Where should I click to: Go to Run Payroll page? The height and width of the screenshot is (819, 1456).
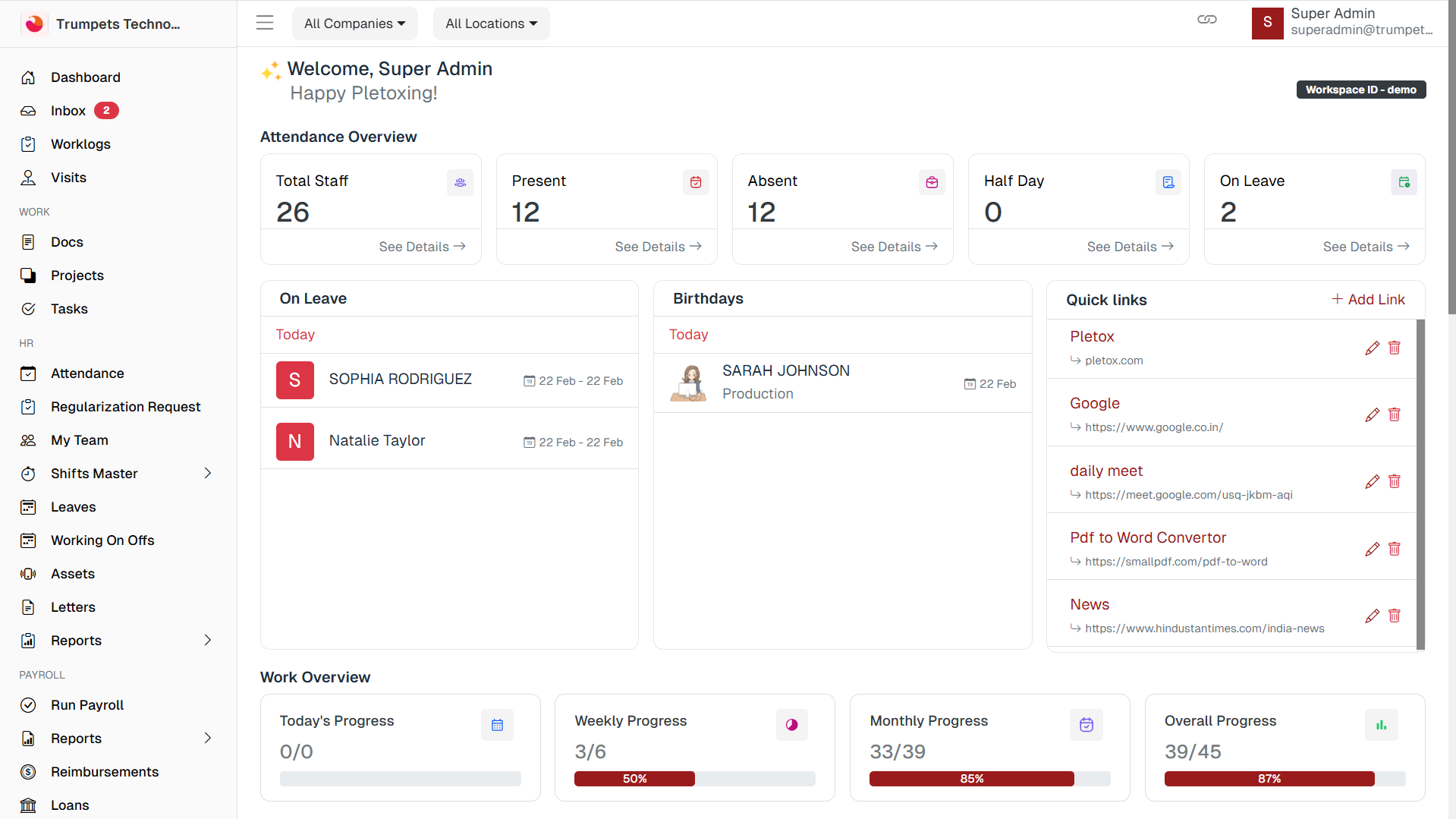click(x=87, y=705)
